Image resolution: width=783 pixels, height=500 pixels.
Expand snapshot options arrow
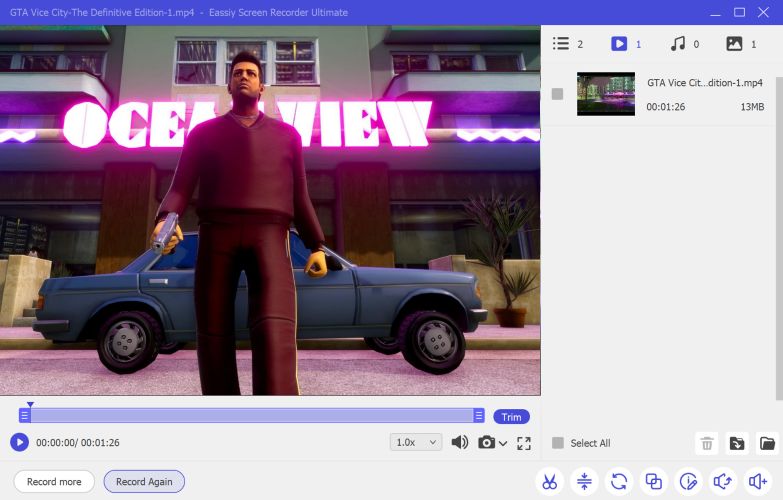point(503,443)
